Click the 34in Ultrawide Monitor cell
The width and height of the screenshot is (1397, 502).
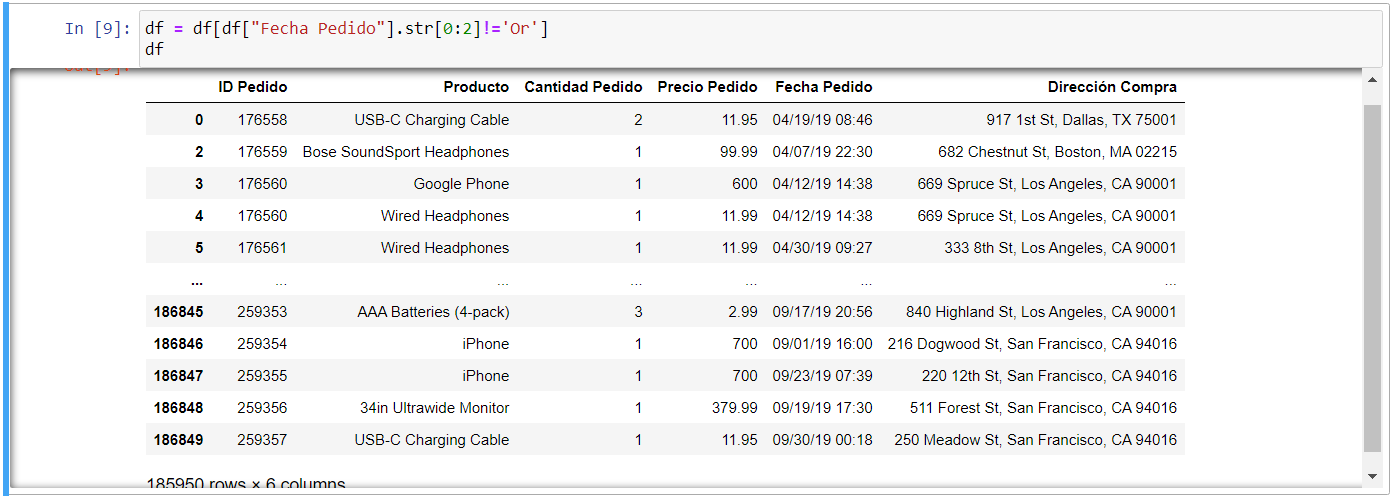(x=435, y=408)
